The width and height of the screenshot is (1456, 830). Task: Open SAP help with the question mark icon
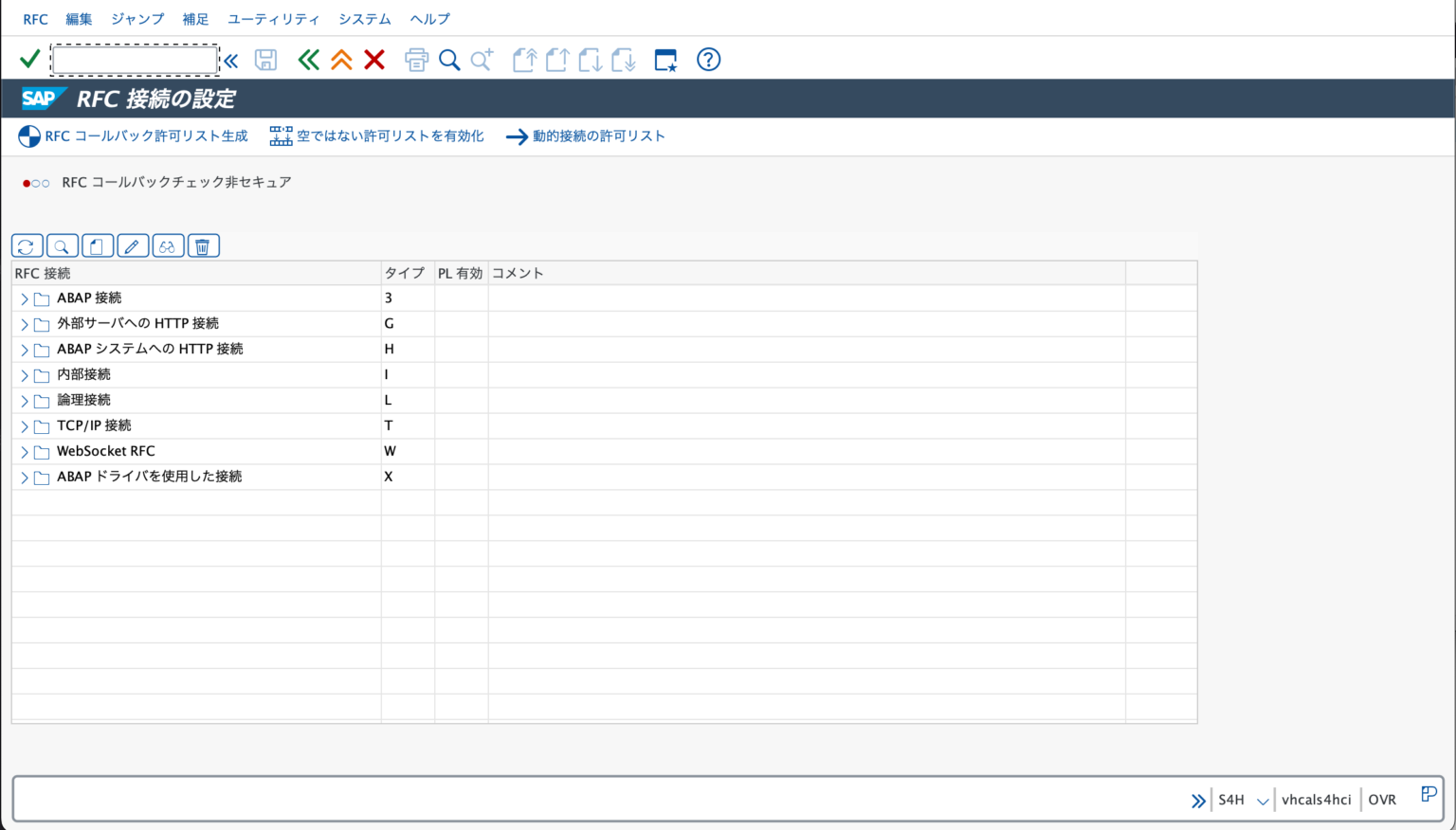pyautogui.click(x=707, y=59)
